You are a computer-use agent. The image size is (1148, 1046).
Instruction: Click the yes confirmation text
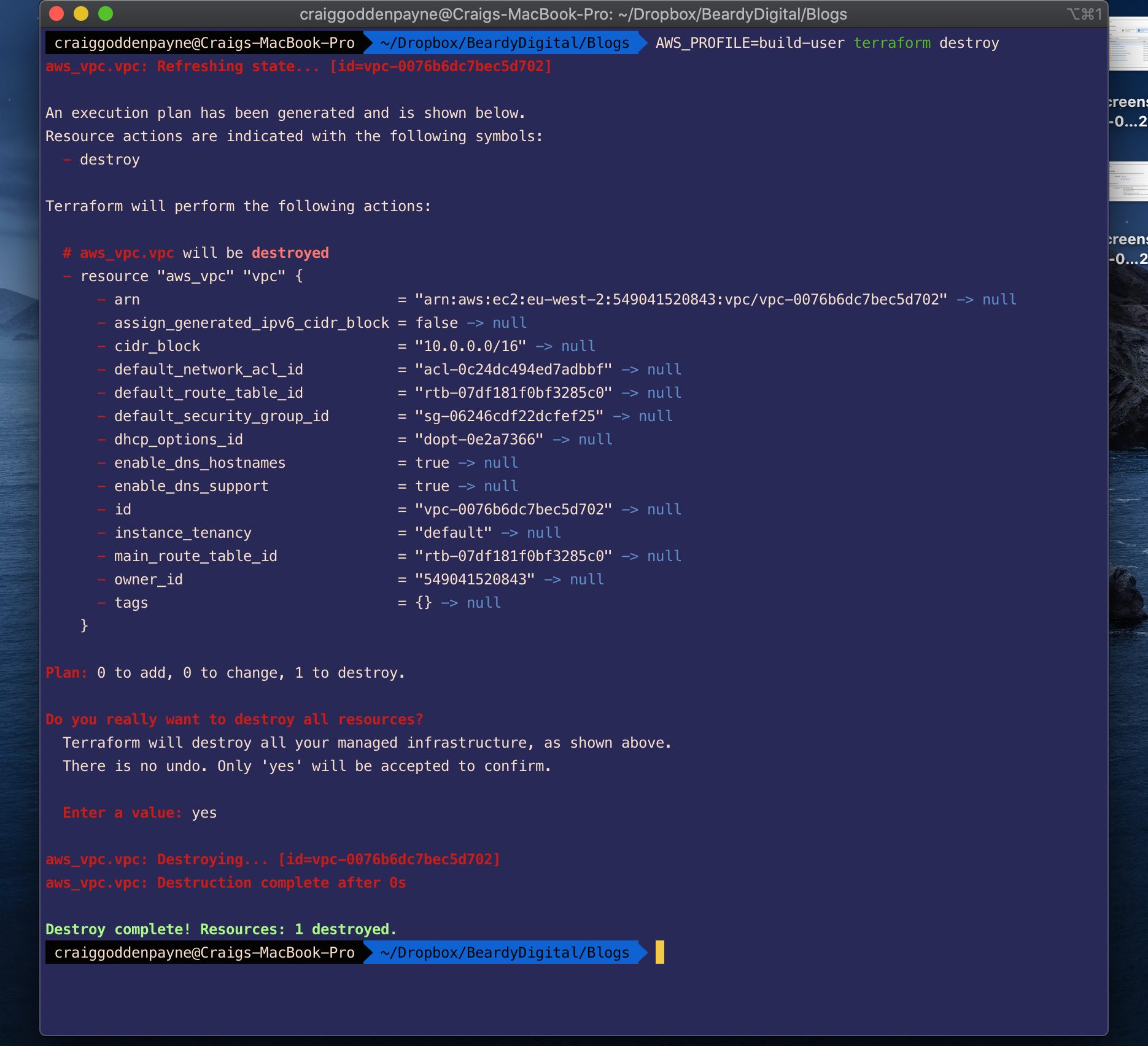tap(204, 812)
